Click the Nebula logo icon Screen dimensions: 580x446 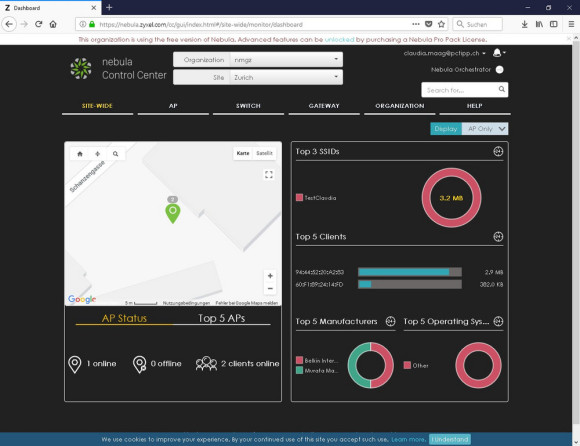(x=81, y=68)
